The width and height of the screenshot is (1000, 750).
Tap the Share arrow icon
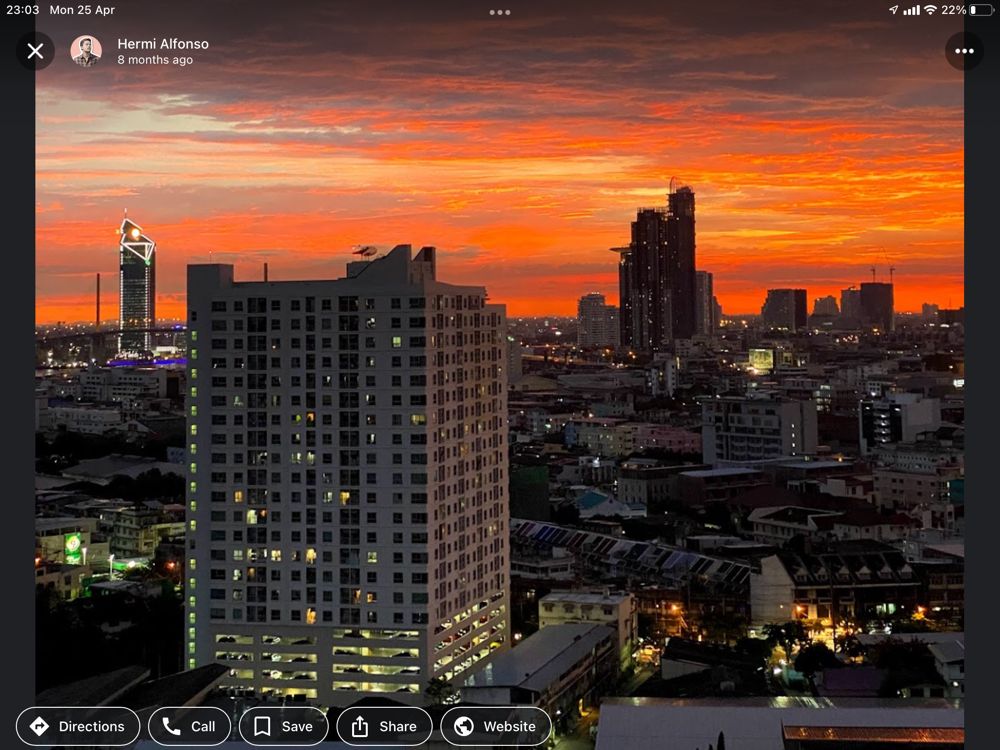pyautogui.click(x=360, y=726)
